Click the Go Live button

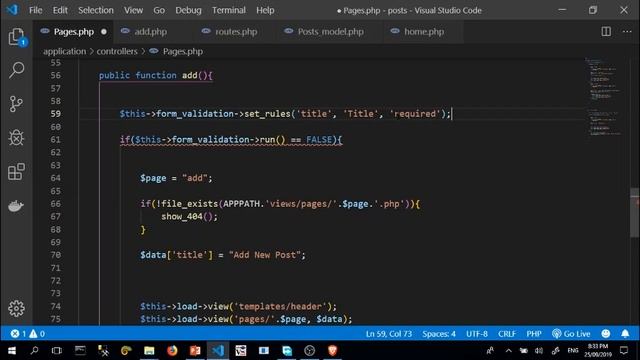coord(571,334)
